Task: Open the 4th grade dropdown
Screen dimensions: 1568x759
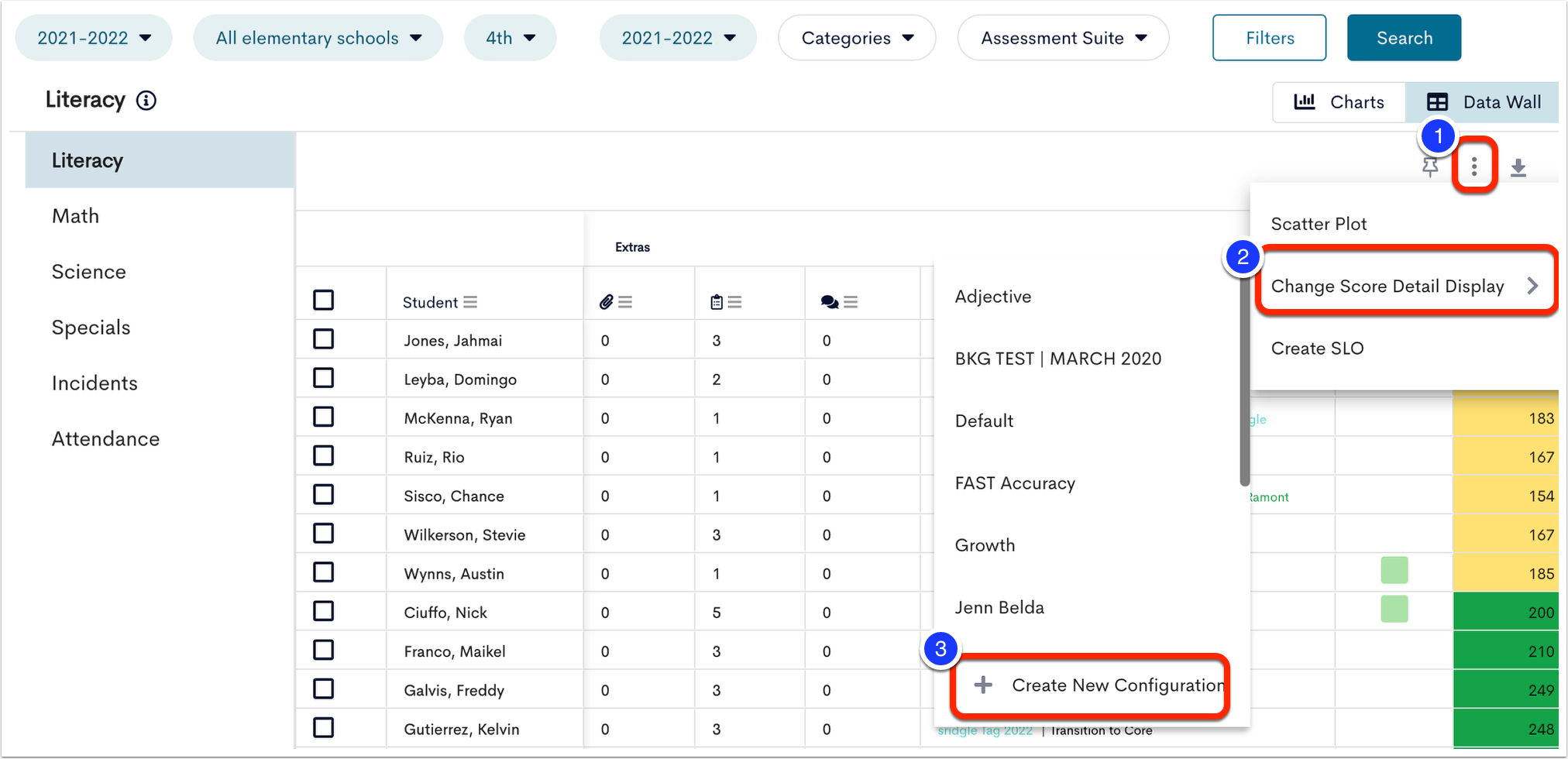Action: (x=510, y=38)
